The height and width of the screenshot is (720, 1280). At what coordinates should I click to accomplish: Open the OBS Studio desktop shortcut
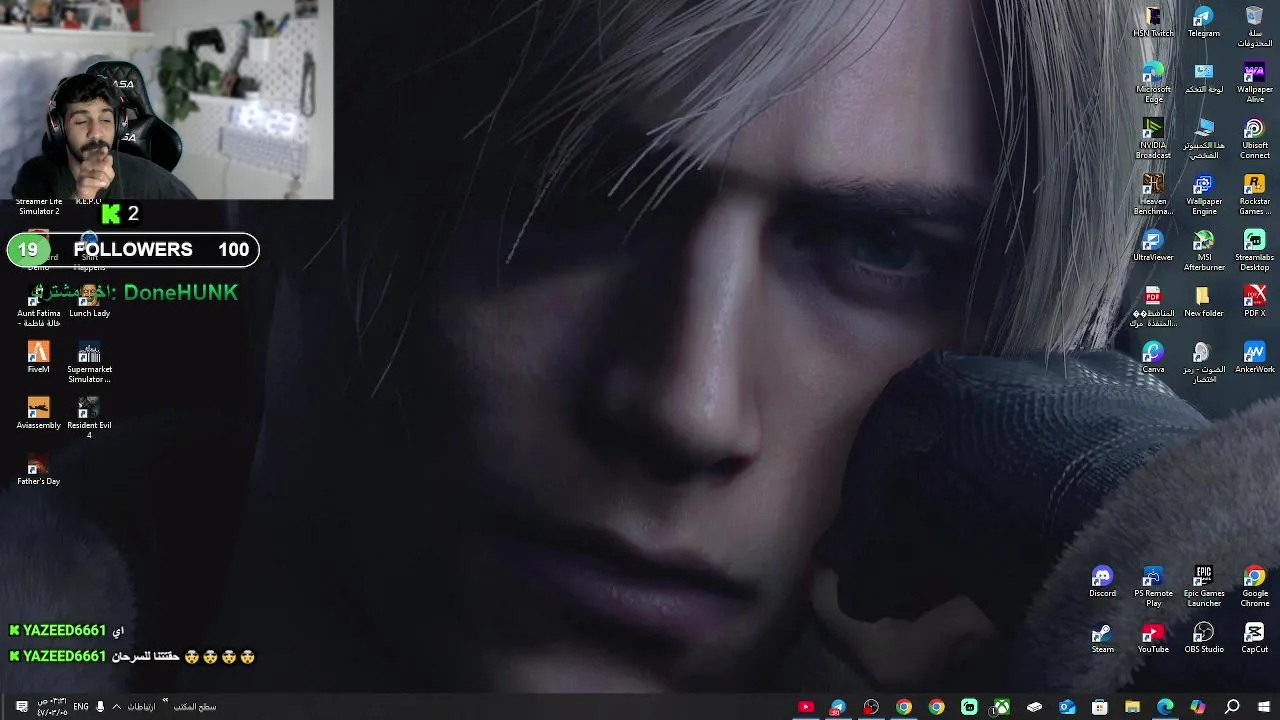click(1203, 638)
